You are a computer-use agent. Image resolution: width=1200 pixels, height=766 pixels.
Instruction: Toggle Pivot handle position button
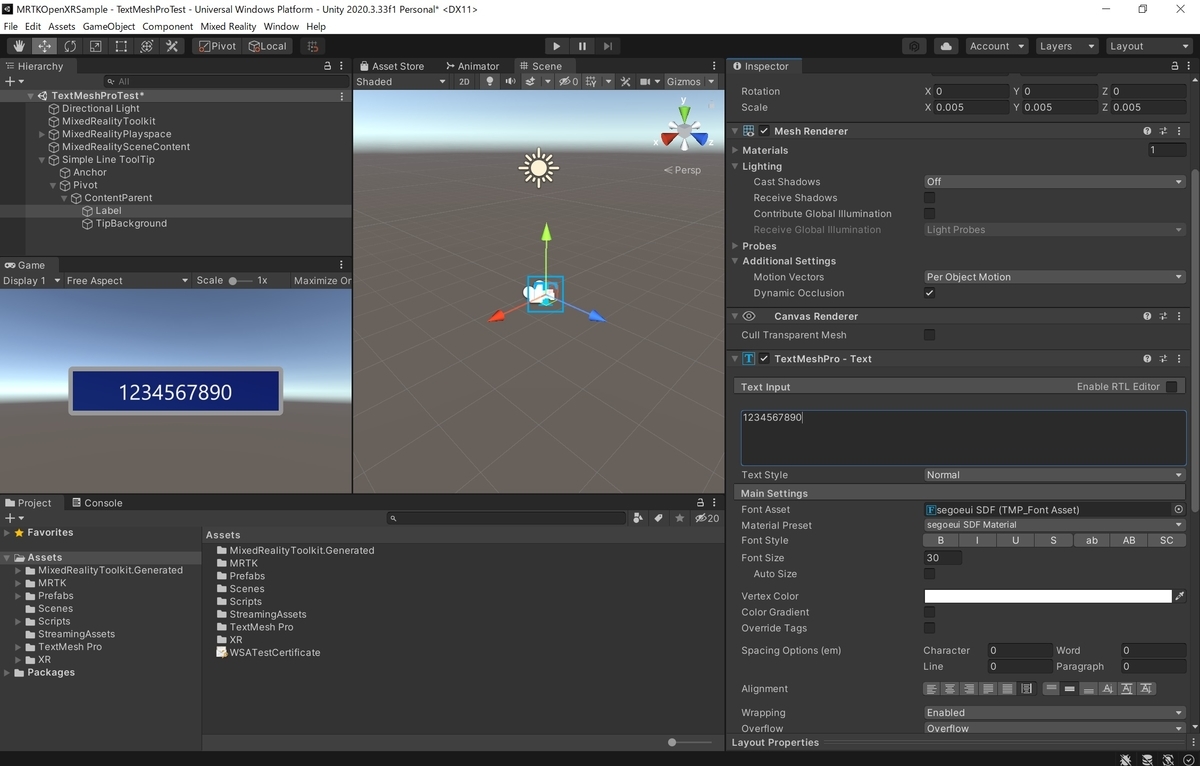pyautogui.click(x=217, y=46)
